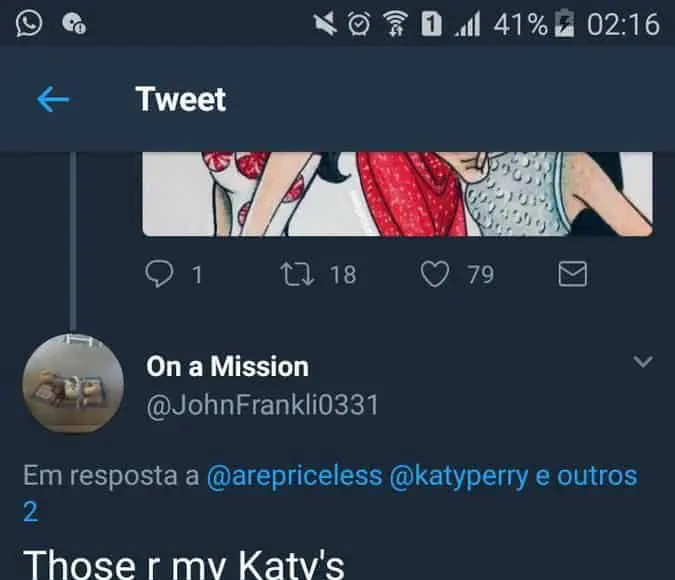
Task: Tap the alarm clock status icon
Action: click(359, 24)
